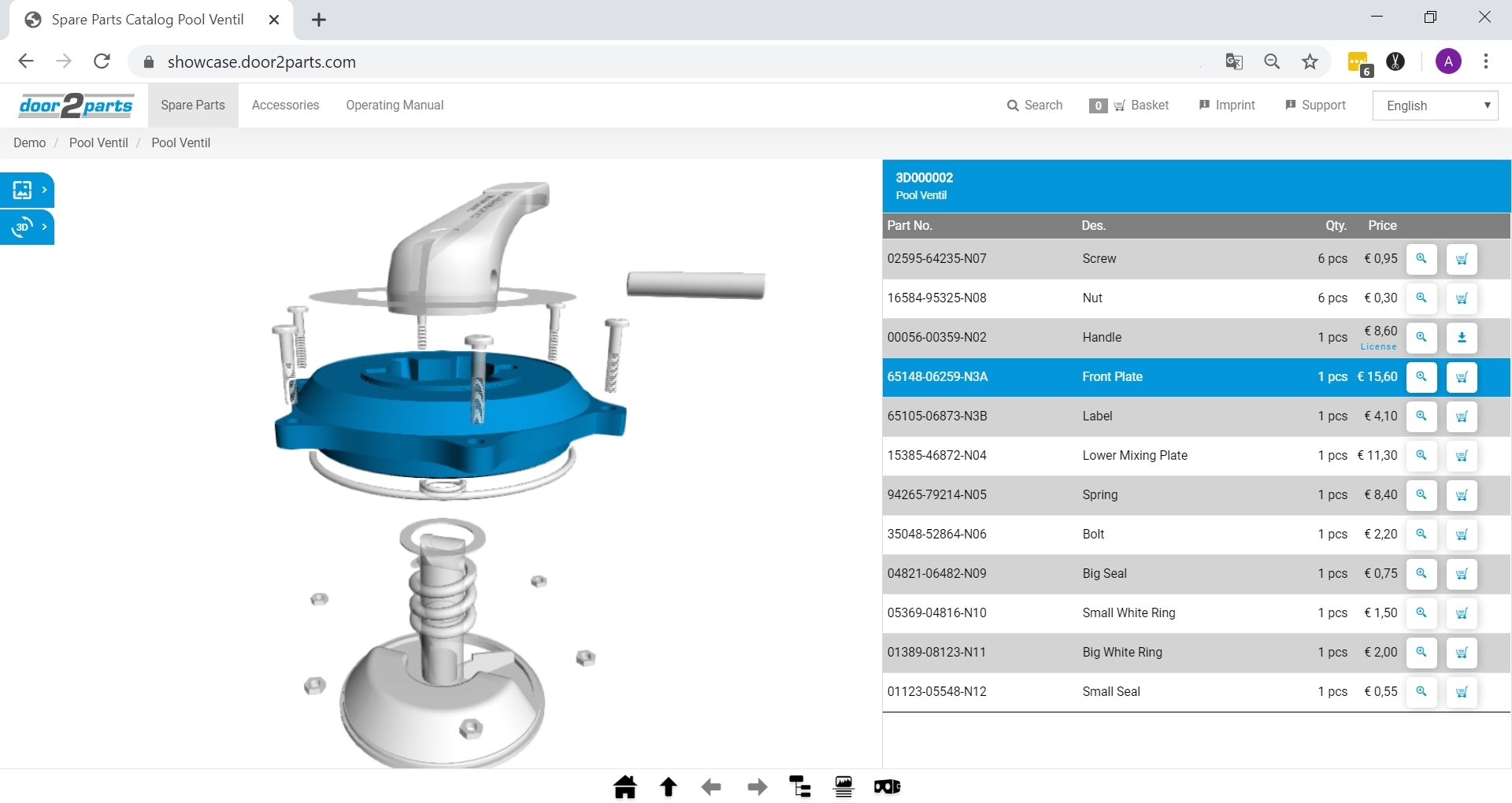Add Screw to basket
Viewport: 1512px width, 803px height.
1462,259
